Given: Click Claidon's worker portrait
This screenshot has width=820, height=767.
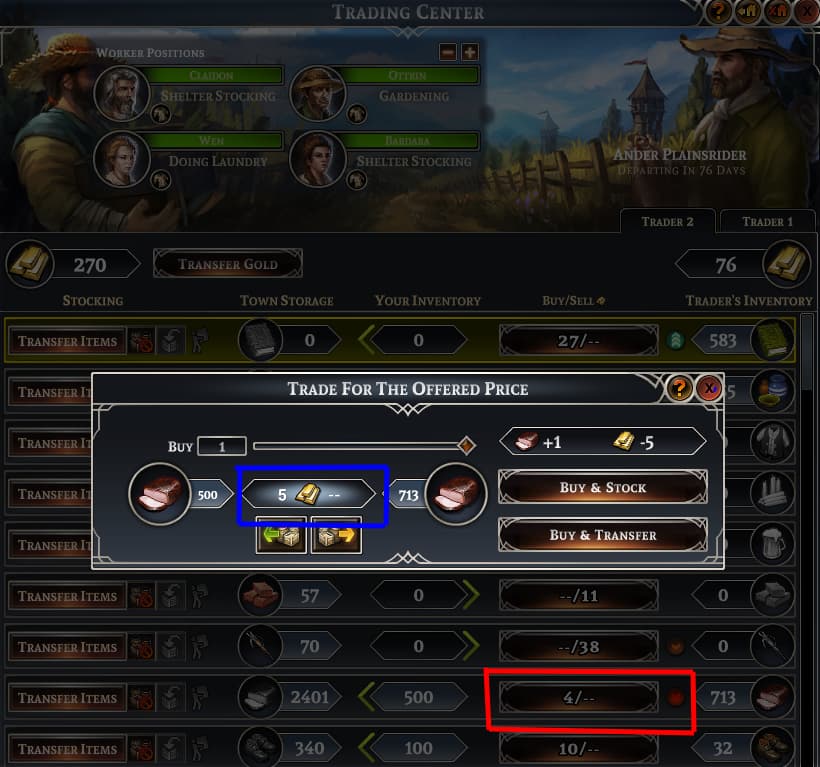Looking at the screenshot, I should pos(122,94).
